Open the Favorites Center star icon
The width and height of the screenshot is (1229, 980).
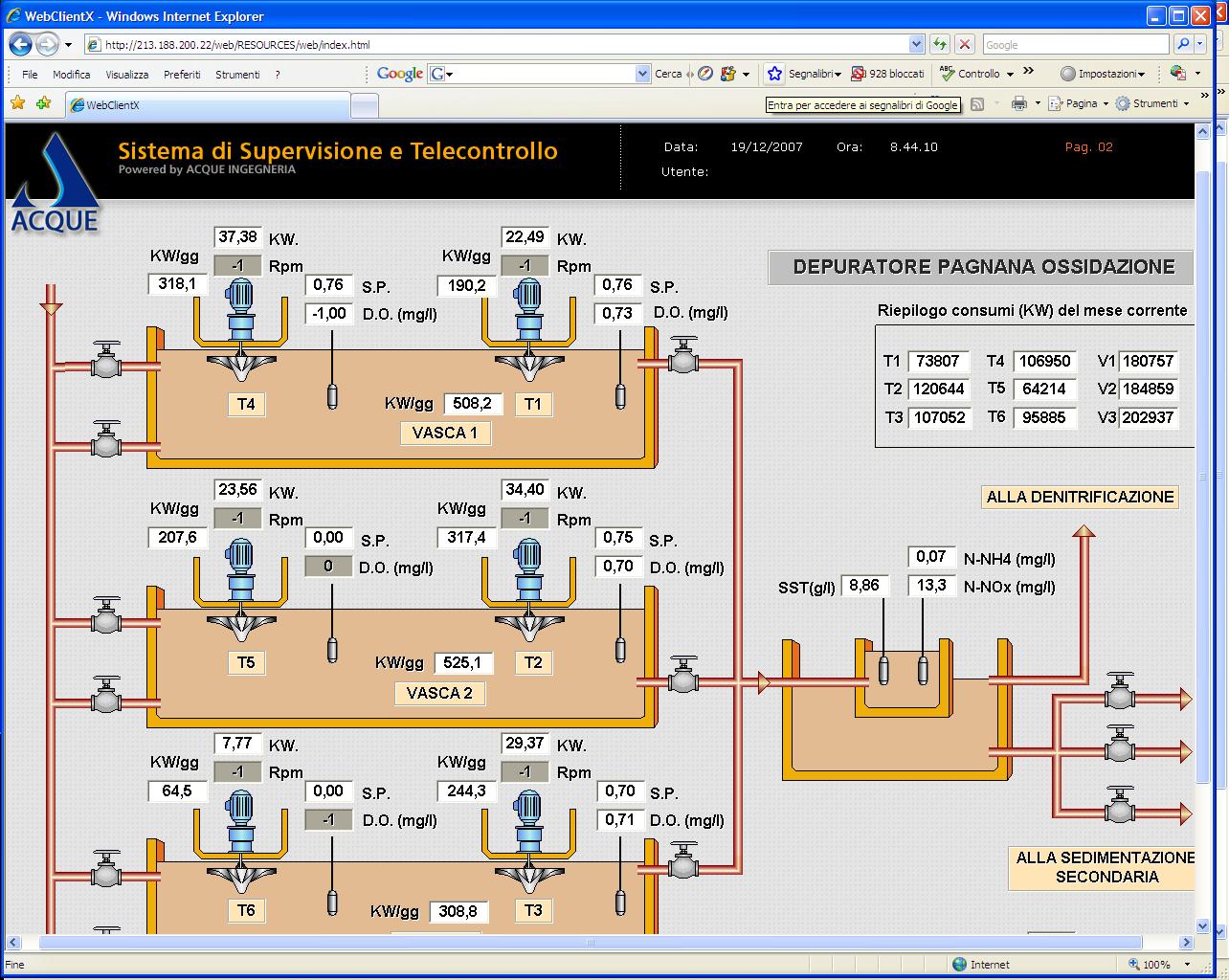(18, 103)
